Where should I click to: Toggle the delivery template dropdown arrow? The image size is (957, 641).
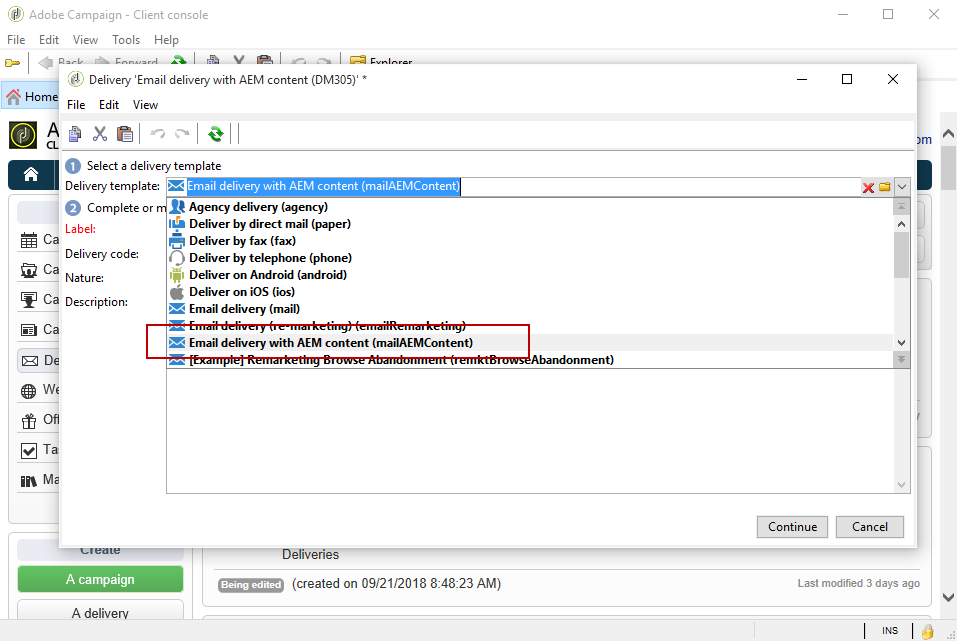click(x=902, y=187)
